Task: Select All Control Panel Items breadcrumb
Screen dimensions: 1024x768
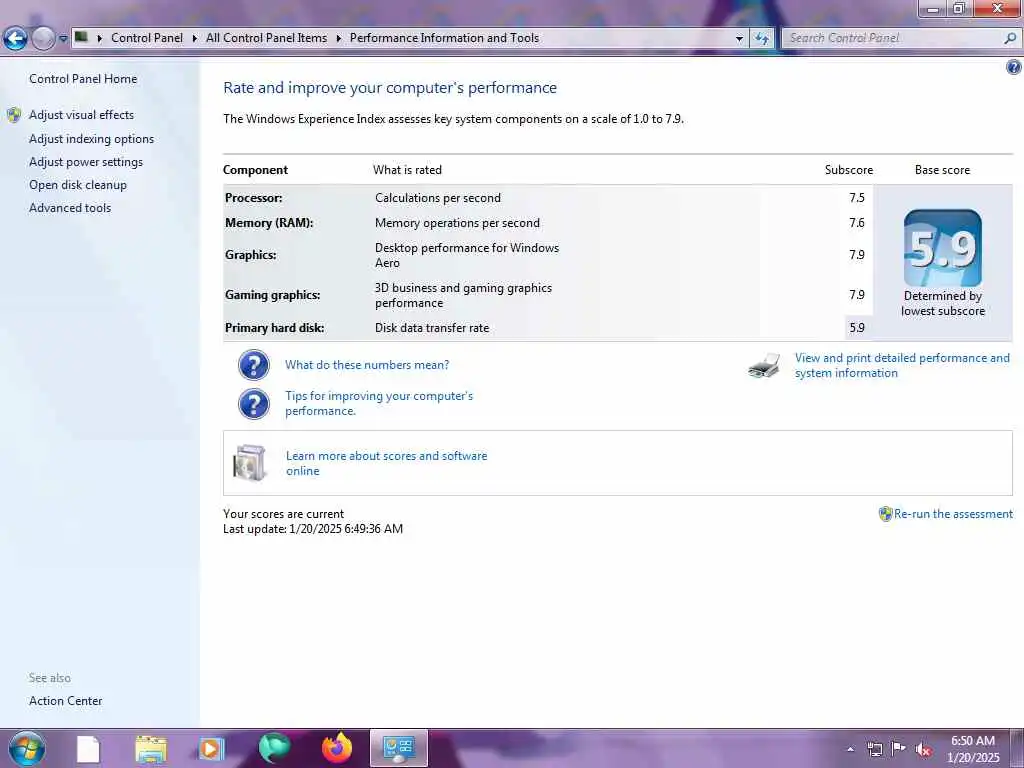Action: (266, 38)
